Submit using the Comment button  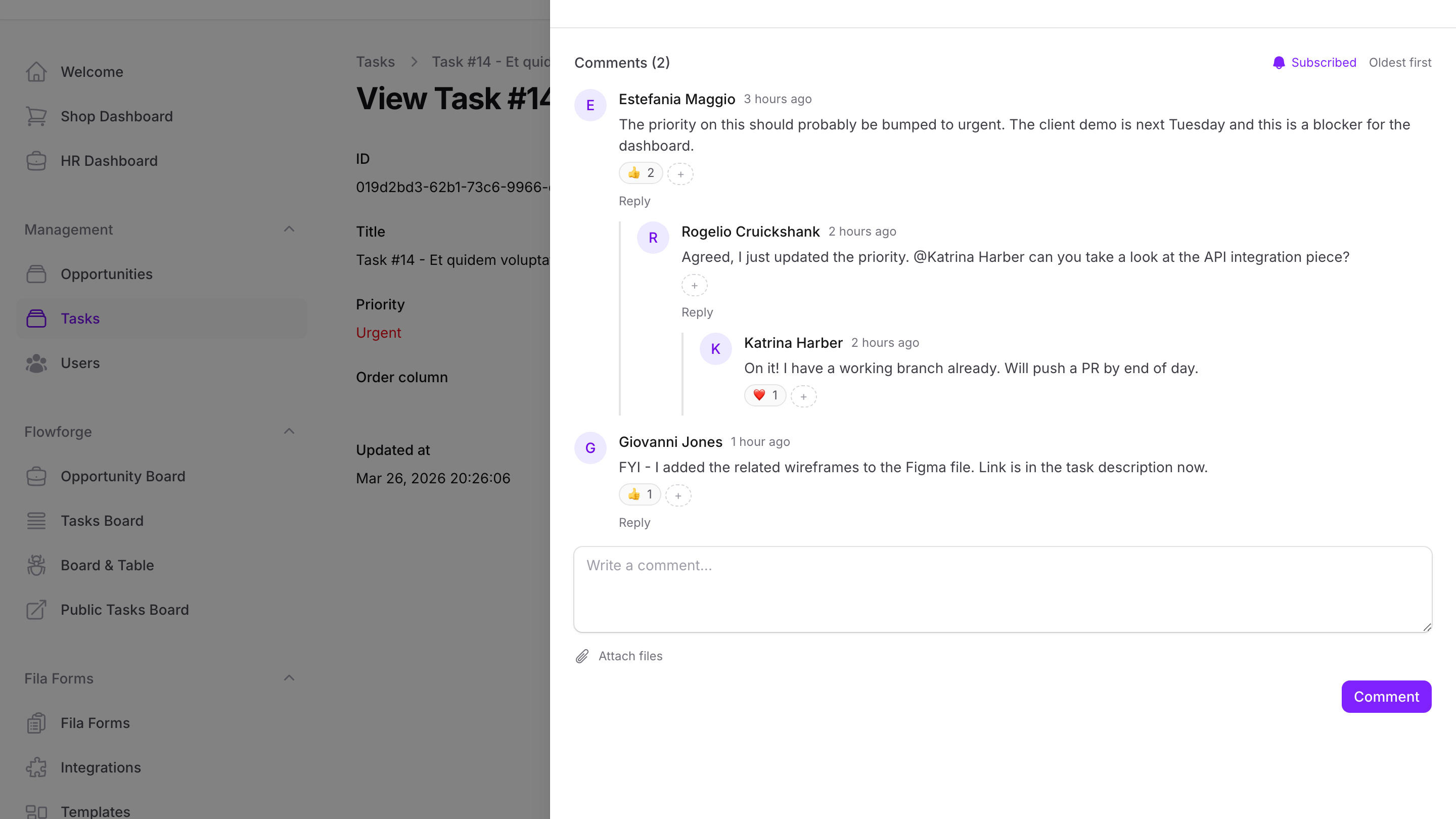pos(1386,696)
